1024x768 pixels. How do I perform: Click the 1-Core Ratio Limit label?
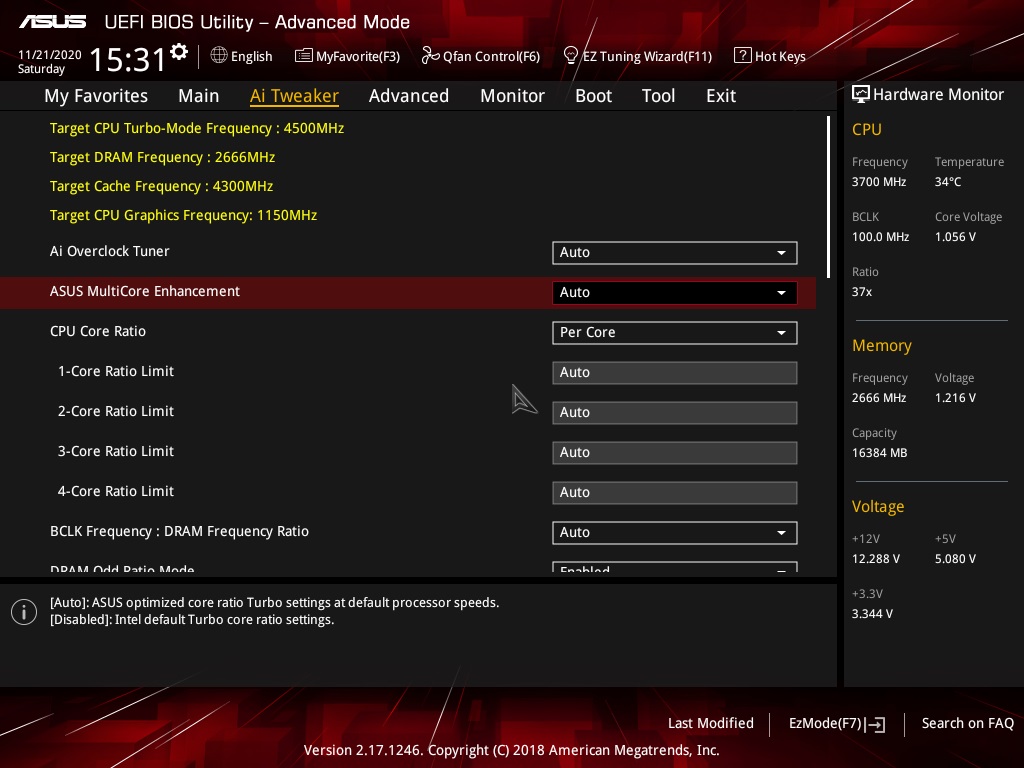[116, 371]
